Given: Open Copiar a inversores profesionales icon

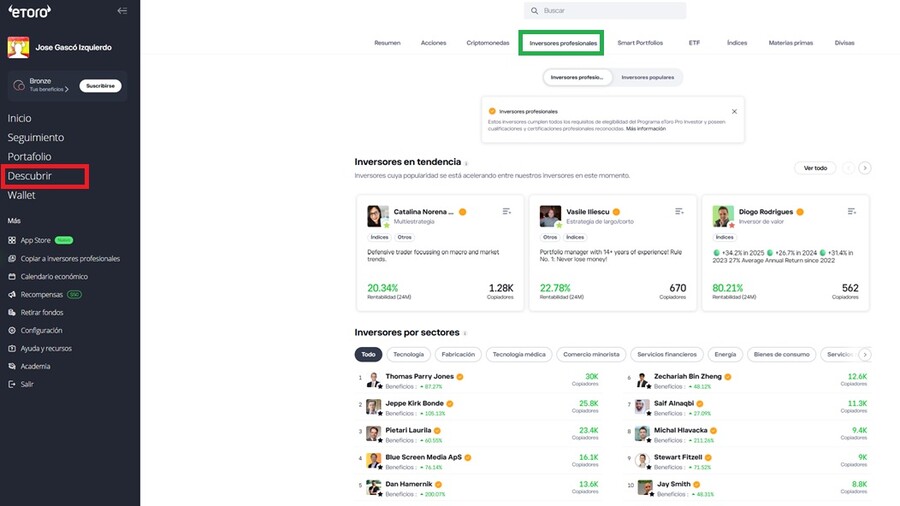Looking at the screenshot, I should (12, 259).
